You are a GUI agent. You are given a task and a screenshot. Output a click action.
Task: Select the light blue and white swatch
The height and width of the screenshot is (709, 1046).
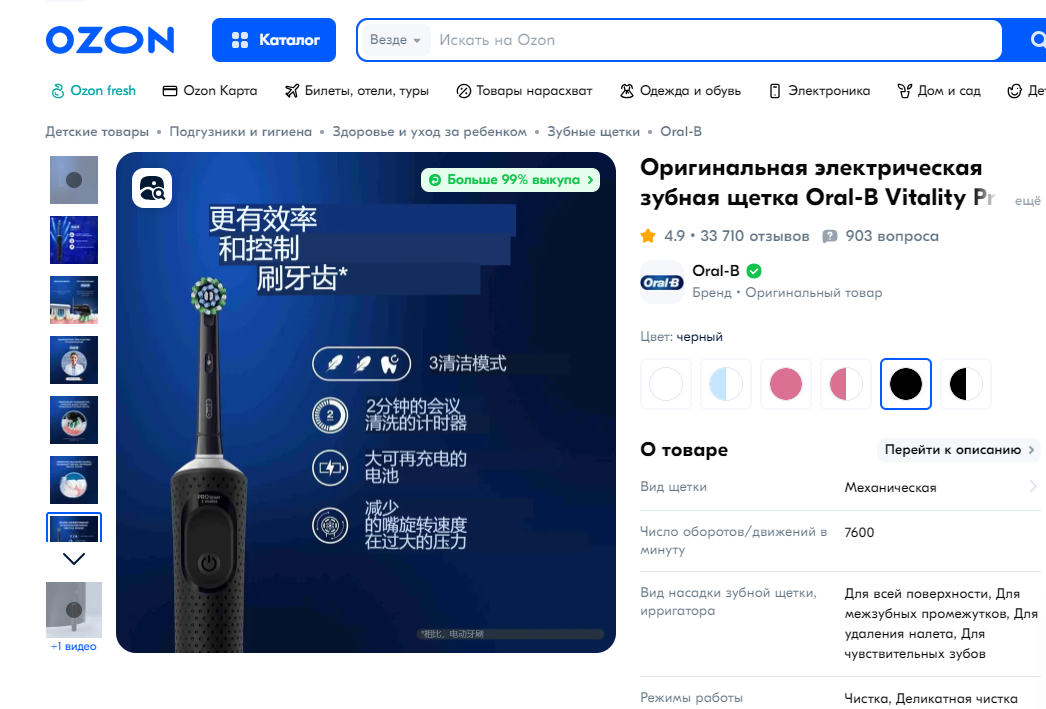(726, 384)
